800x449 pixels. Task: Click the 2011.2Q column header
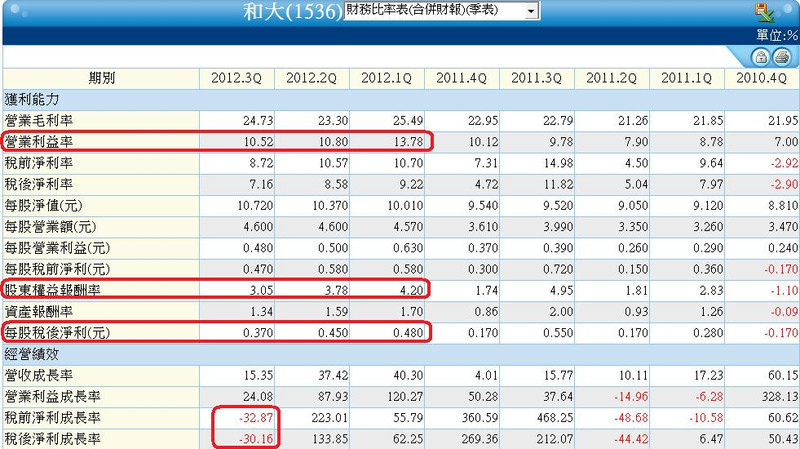pyautogui.click(x=612, y=78)
